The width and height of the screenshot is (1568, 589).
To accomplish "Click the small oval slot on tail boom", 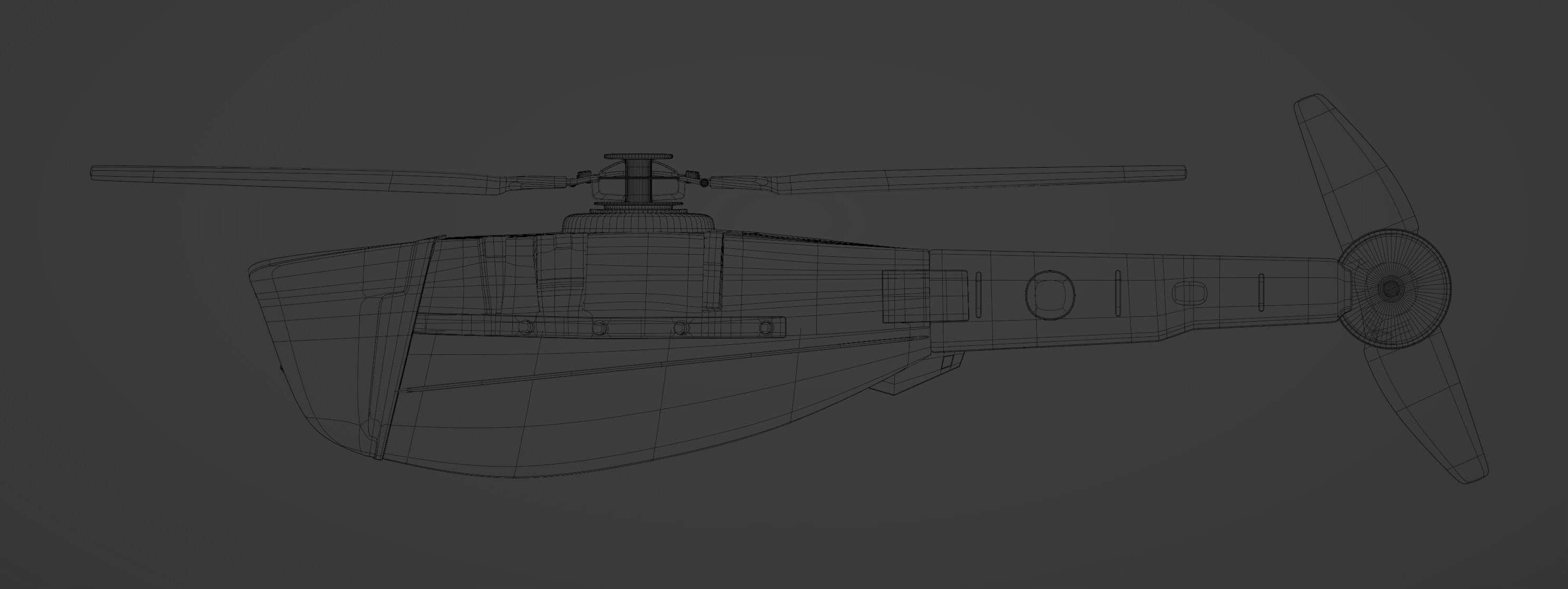I will (x=1191, y=293).
